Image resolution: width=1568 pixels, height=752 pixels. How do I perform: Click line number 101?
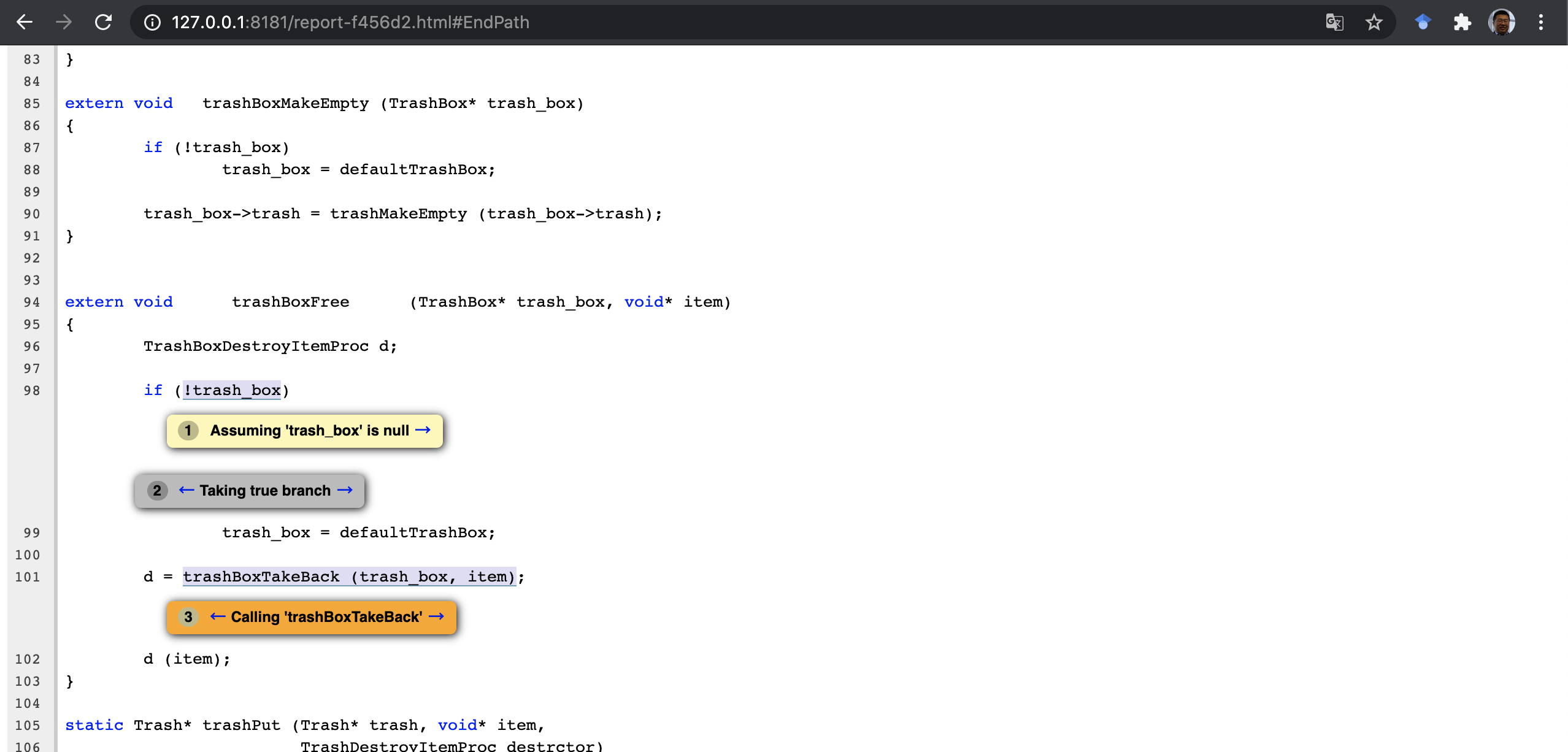tap(28, 577)
